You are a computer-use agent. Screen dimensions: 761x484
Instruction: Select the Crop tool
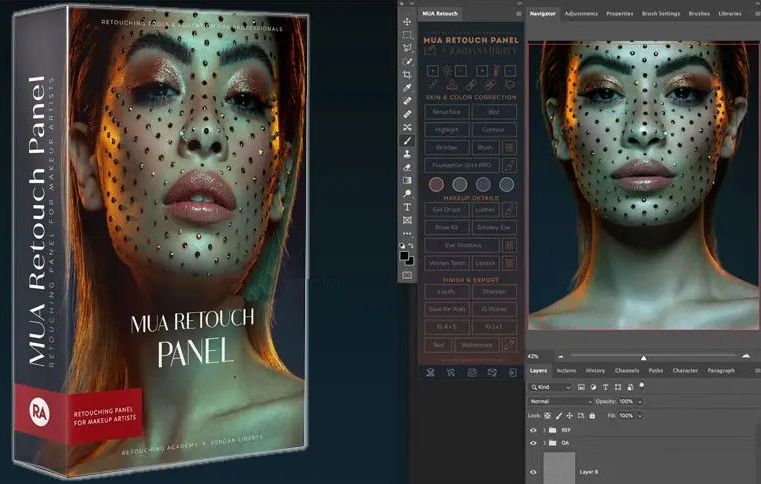pos(407,74)
